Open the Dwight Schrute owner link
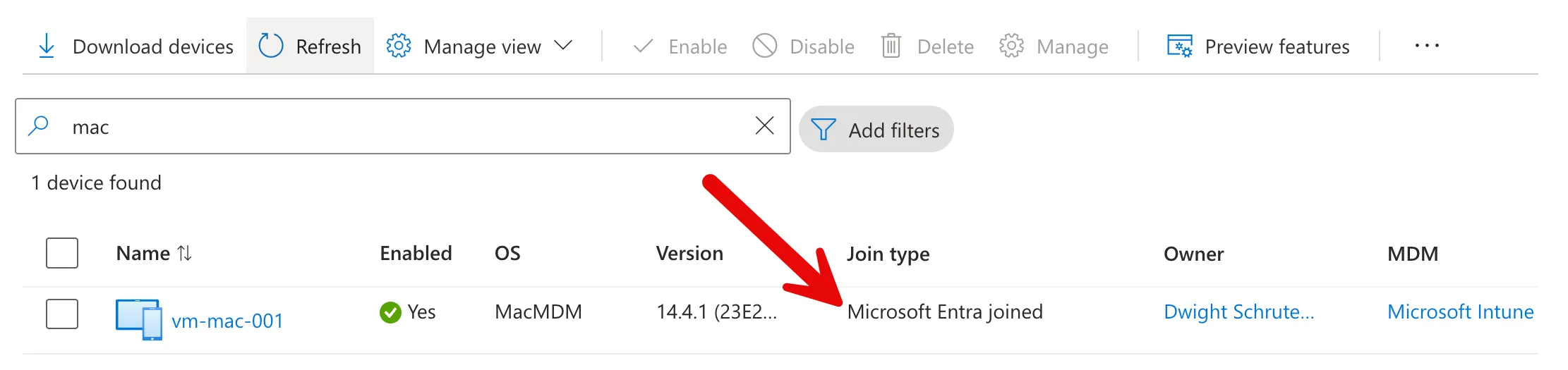 tap(1239, 312)
